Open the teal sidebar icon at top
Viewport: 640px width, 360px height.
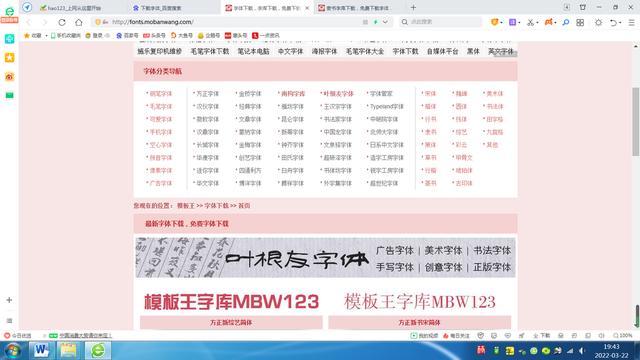9,39
